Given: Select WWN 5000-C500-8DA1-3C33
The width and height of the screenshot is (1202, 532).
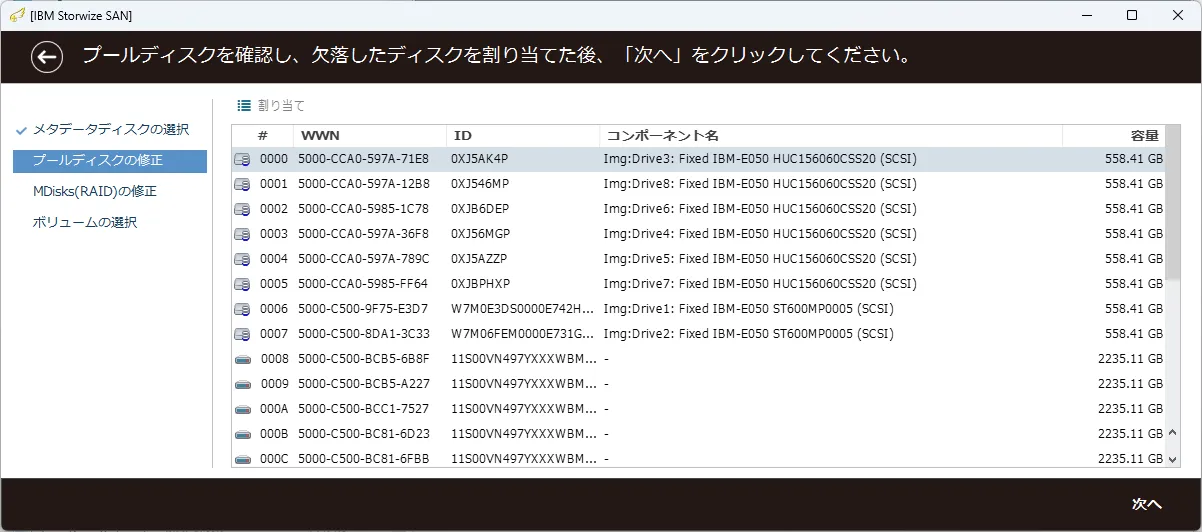Looking at the screenshot, I should coord(363,334).
